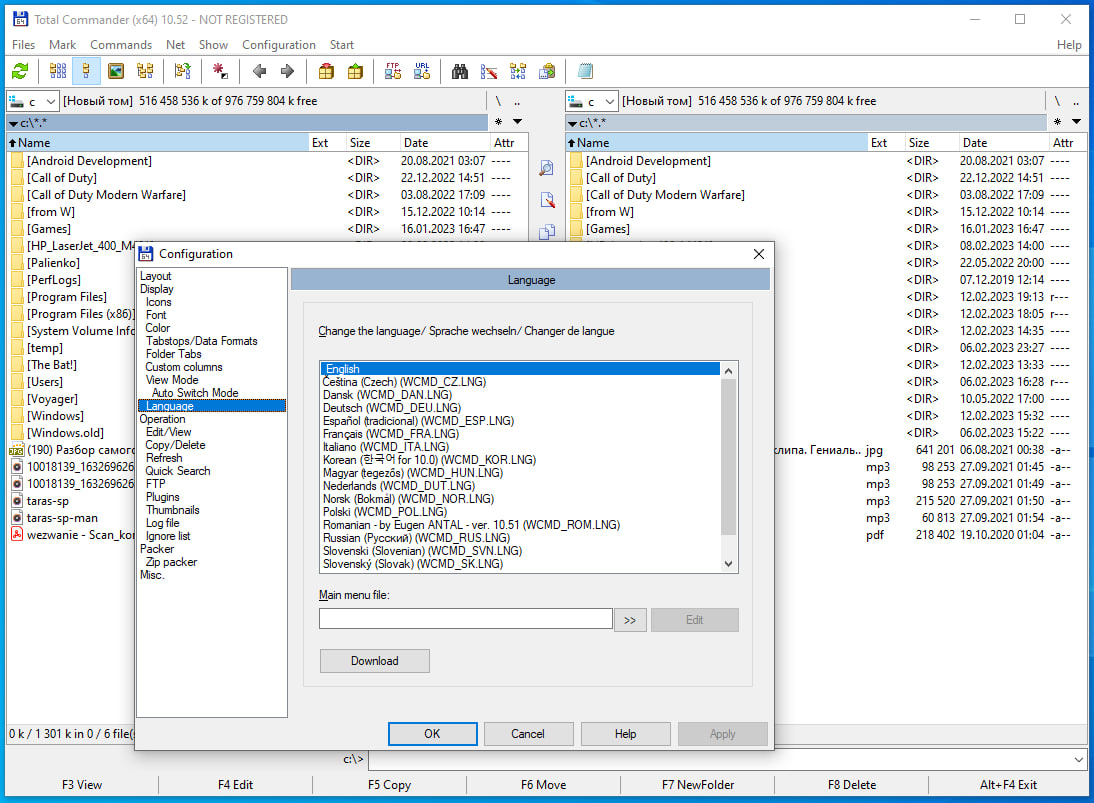
Task: Click F8 Delete function key button
Action: 852,785
